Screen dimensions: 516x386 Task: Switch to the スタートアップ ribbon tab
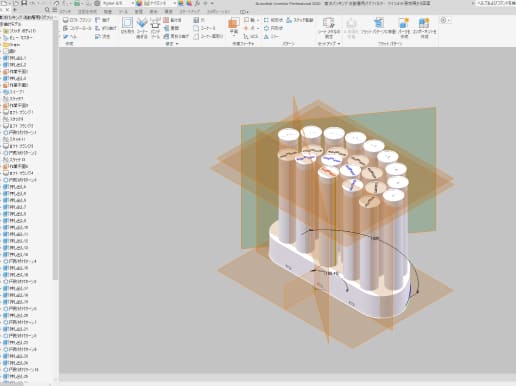point(189,12)
